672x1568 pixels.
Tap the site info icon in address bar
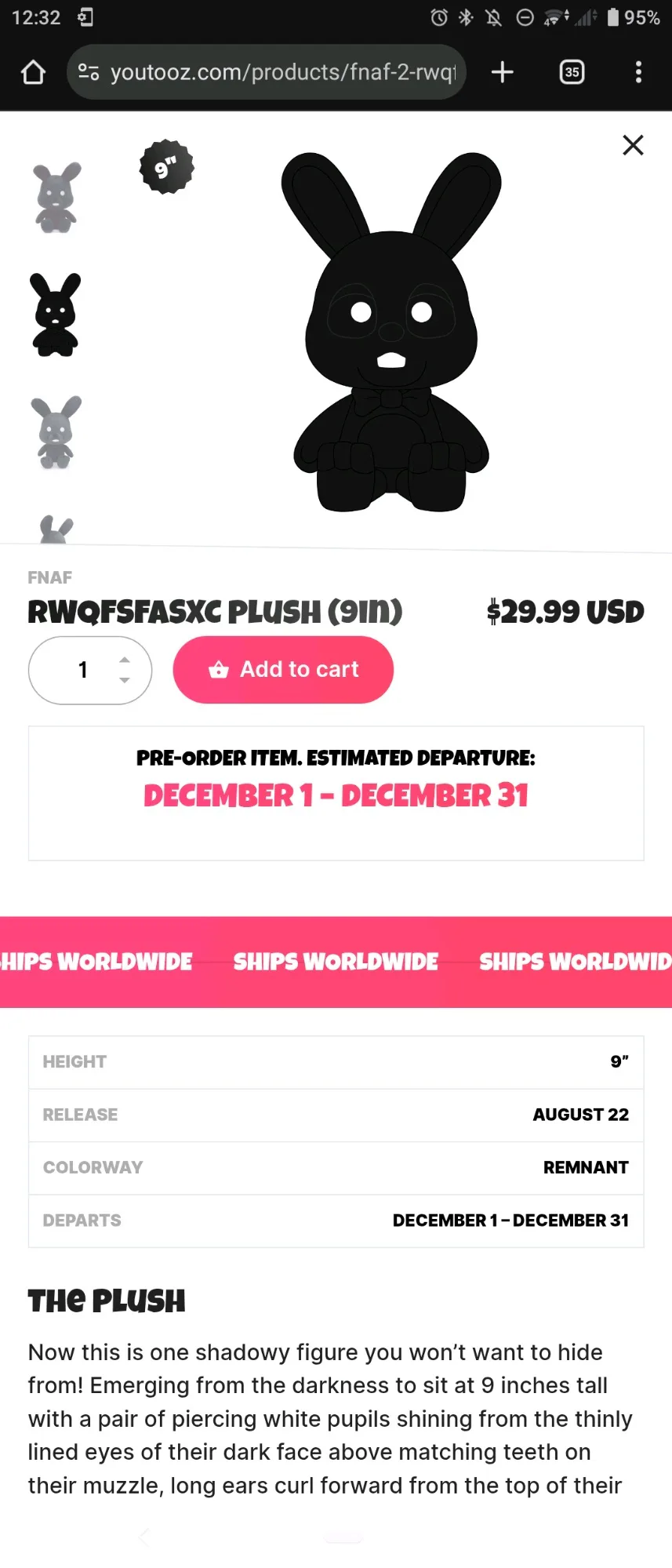(89, 72)
